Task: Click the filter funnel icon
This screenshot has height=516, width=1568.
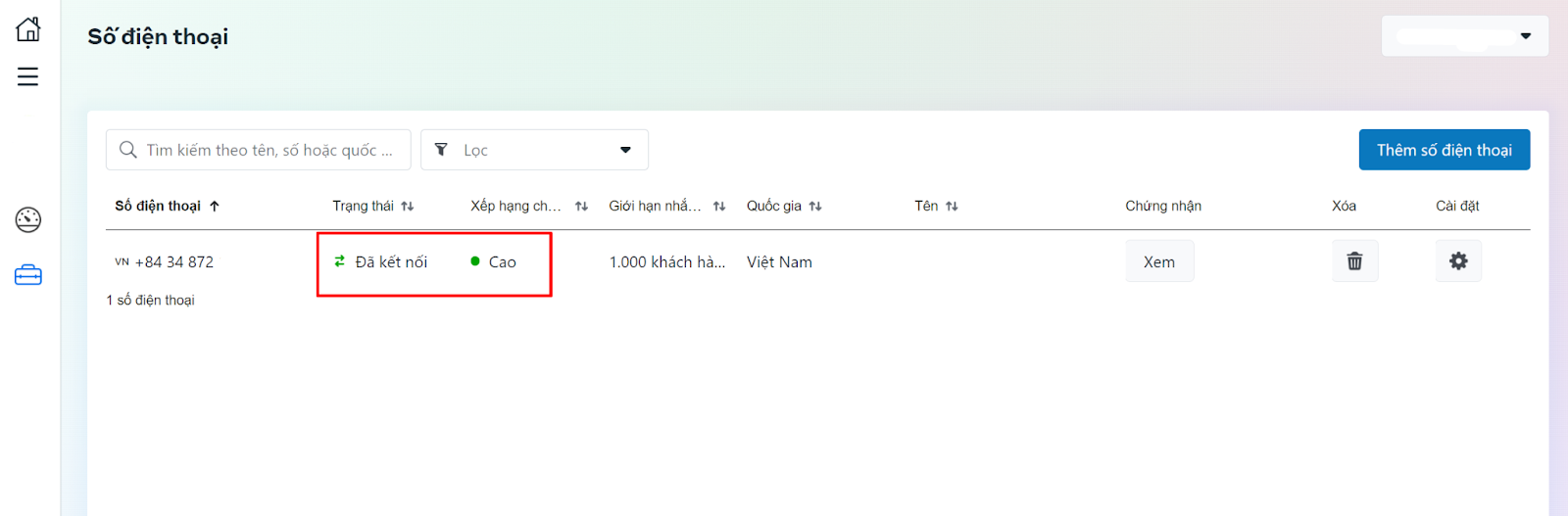Action: click(x=441, y=150)
